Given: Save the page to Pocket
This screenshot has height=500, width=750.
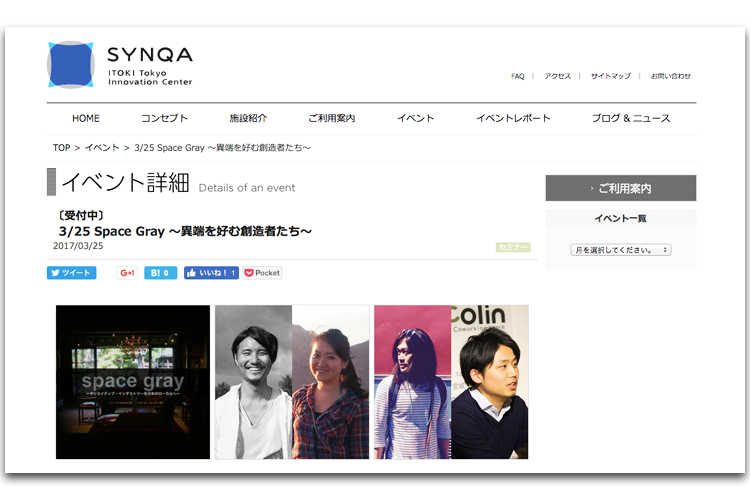Looking at the screenshot, I should (x=263, y=273).
